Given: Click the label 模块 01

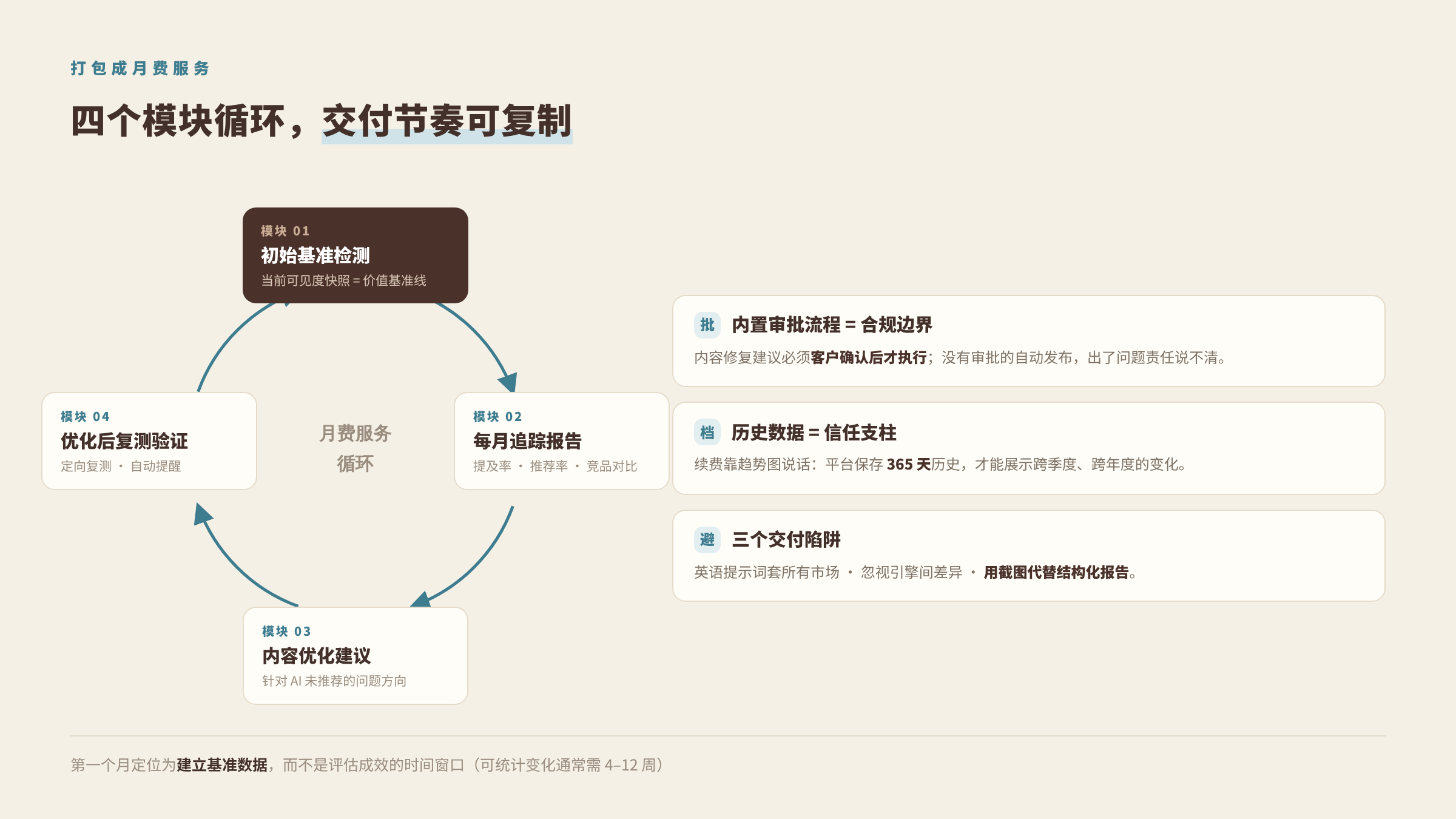Looking at the screenshot, I should point(285,231).
